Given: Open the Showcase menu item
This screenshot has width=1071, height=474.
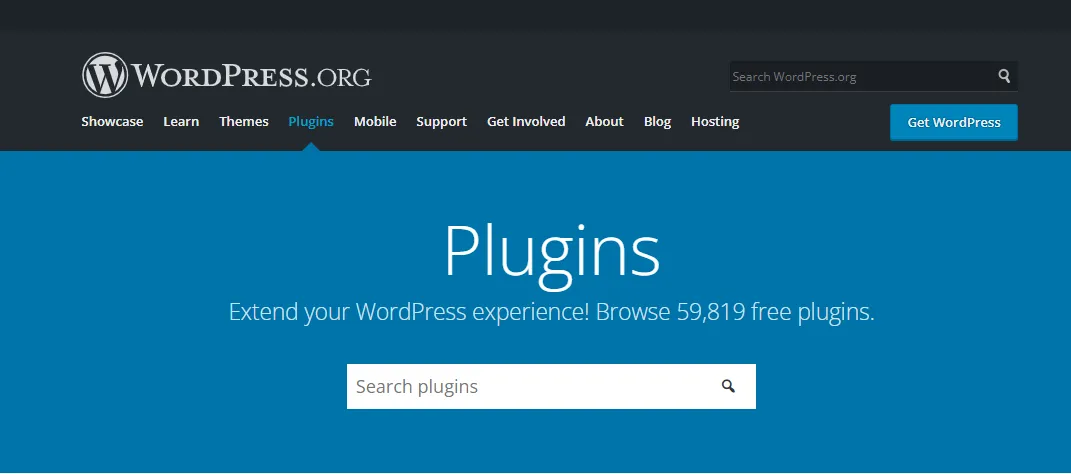Looking at the screenshot, I should (x=112, y=122).
